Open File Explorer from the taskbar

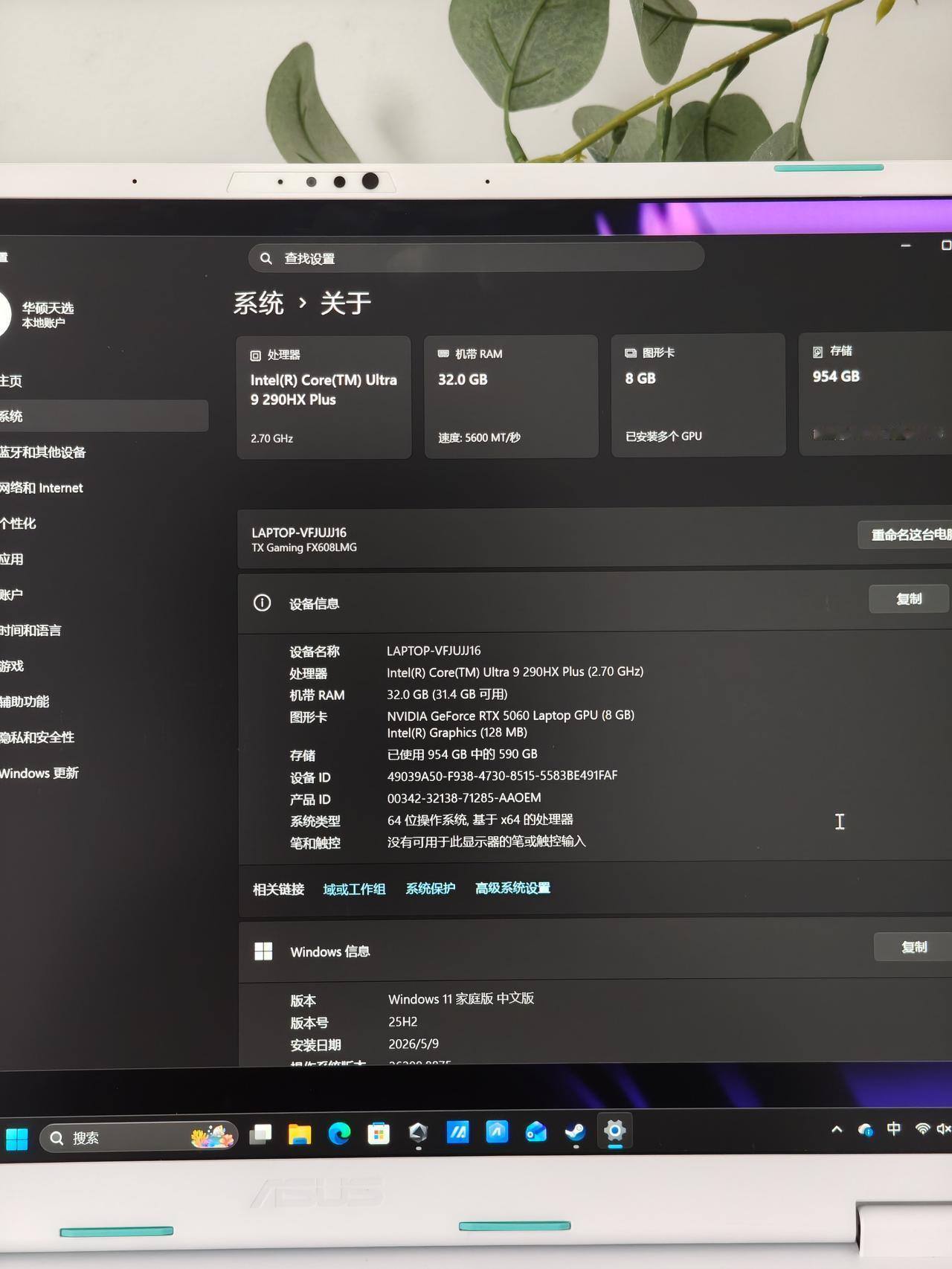click(300, 1134)
